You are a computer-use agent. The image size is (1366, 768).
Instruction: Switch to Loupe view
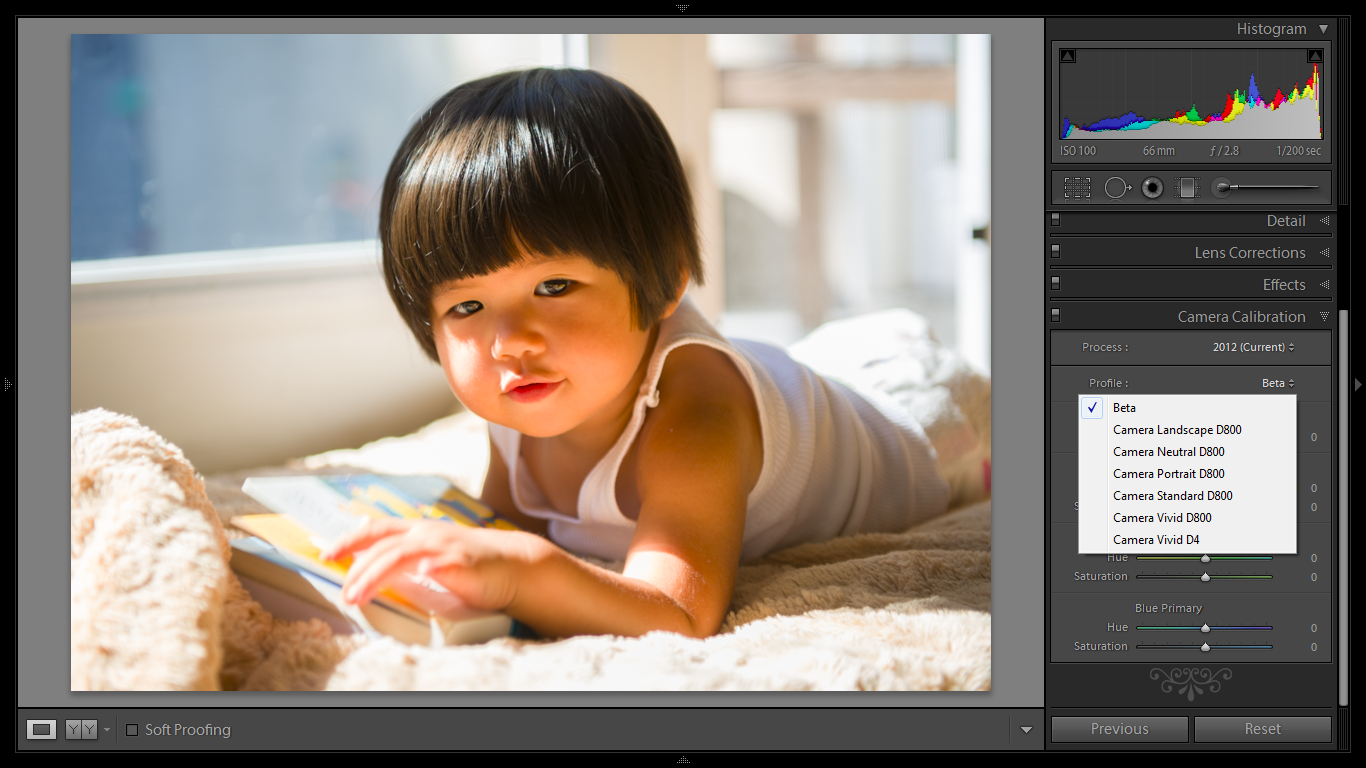click(41, 729)
